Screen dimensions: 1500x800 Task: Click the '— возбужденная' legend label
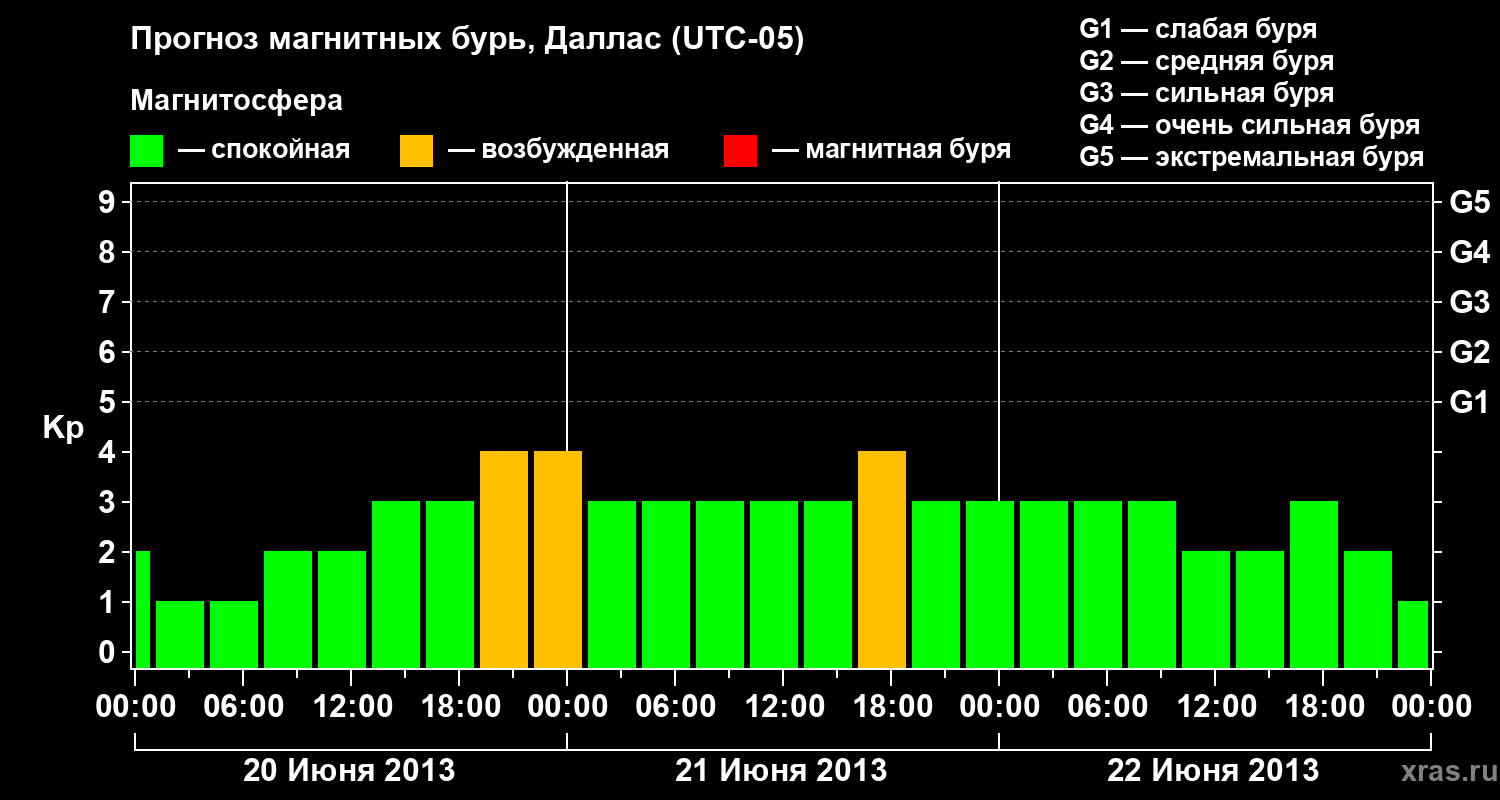[558, 150]
